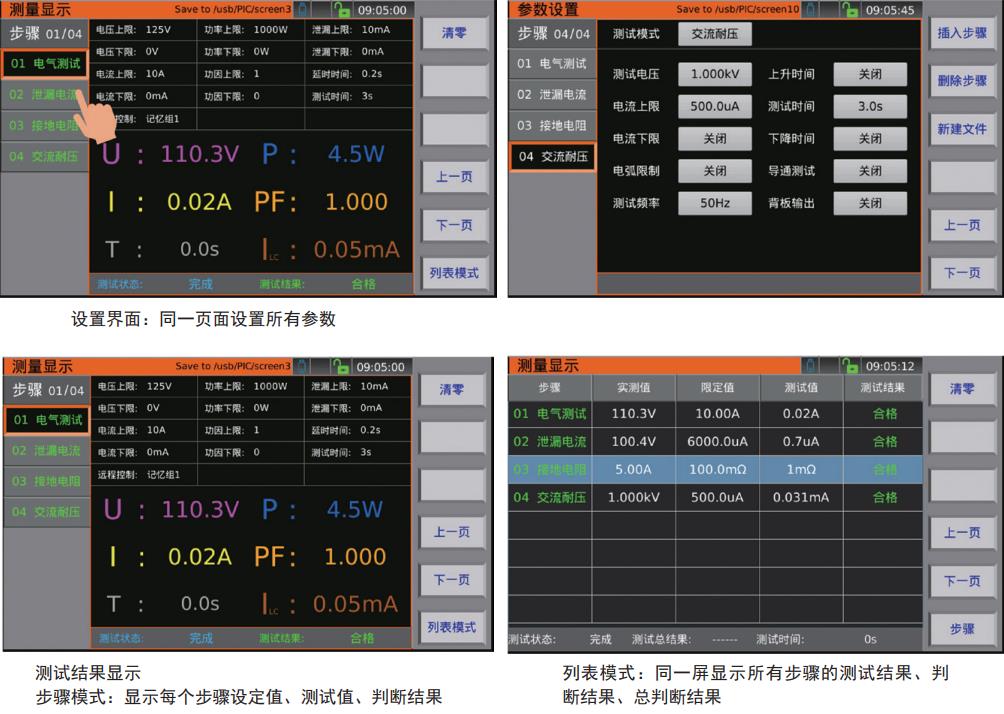Tap the USB drive icon beside 09:05:12 clock
The image size is (1004, 714).
tap(808, 366)
